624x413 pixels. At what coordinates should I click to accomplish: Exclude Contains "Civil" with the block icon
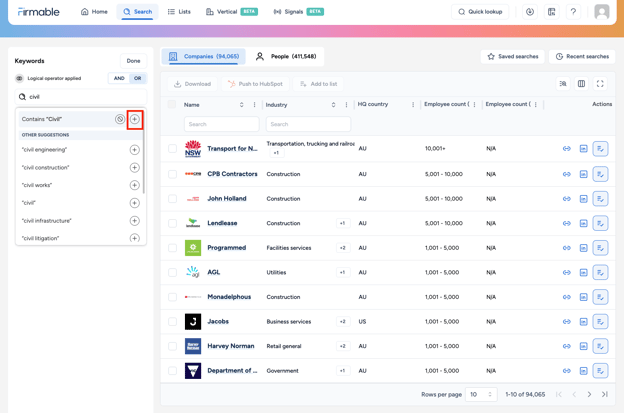tap(120, 119)
